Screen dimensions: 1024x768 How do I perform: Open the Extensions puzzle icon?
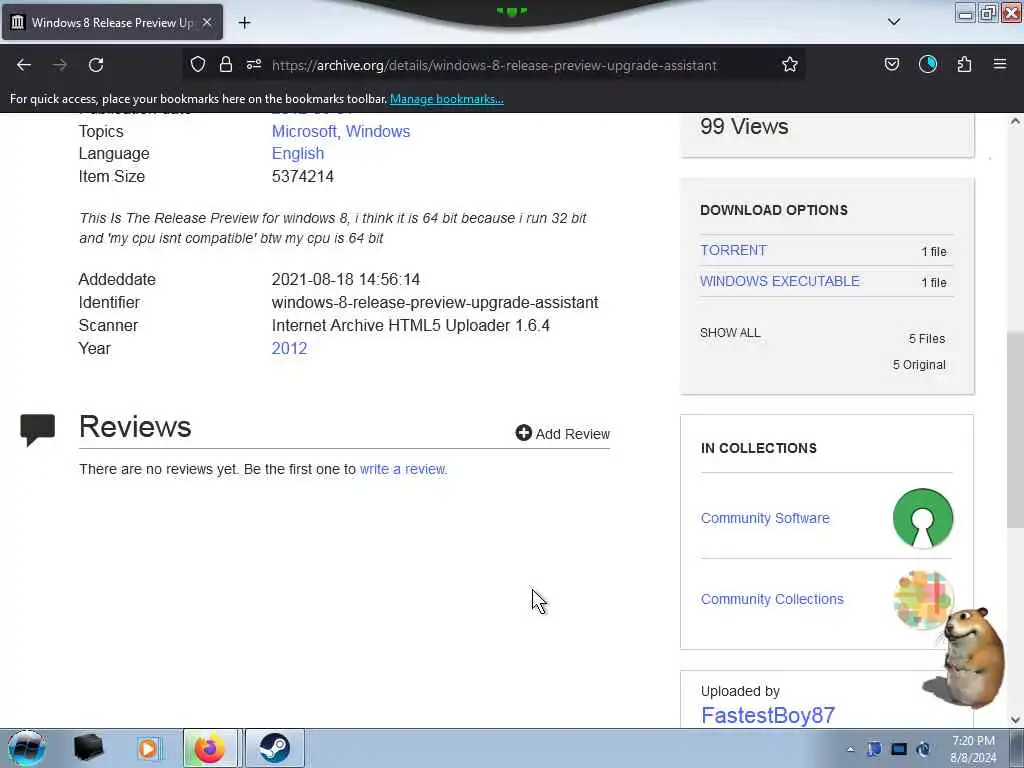click(x=964, y=64)
